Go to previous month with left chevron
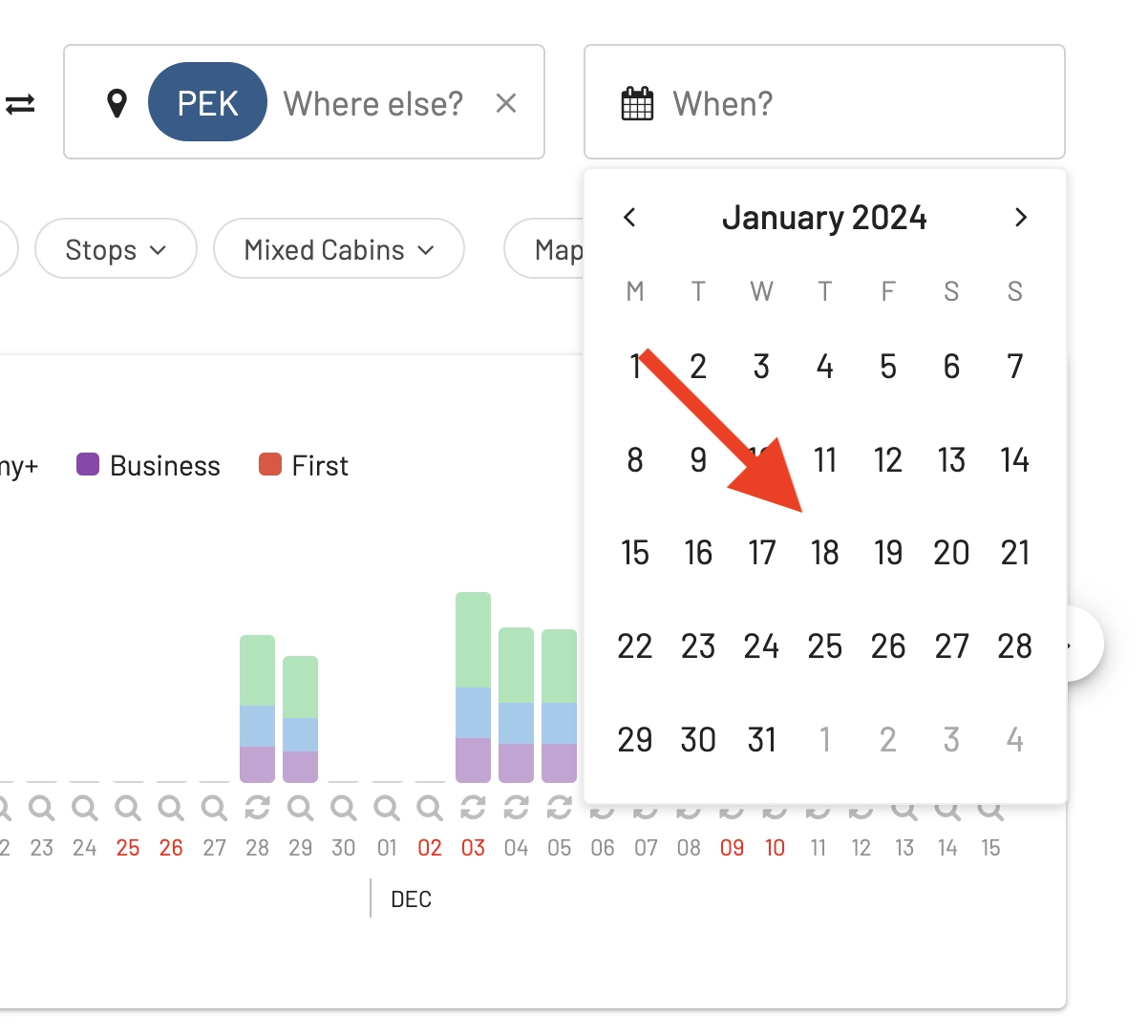 click(629, 218)
